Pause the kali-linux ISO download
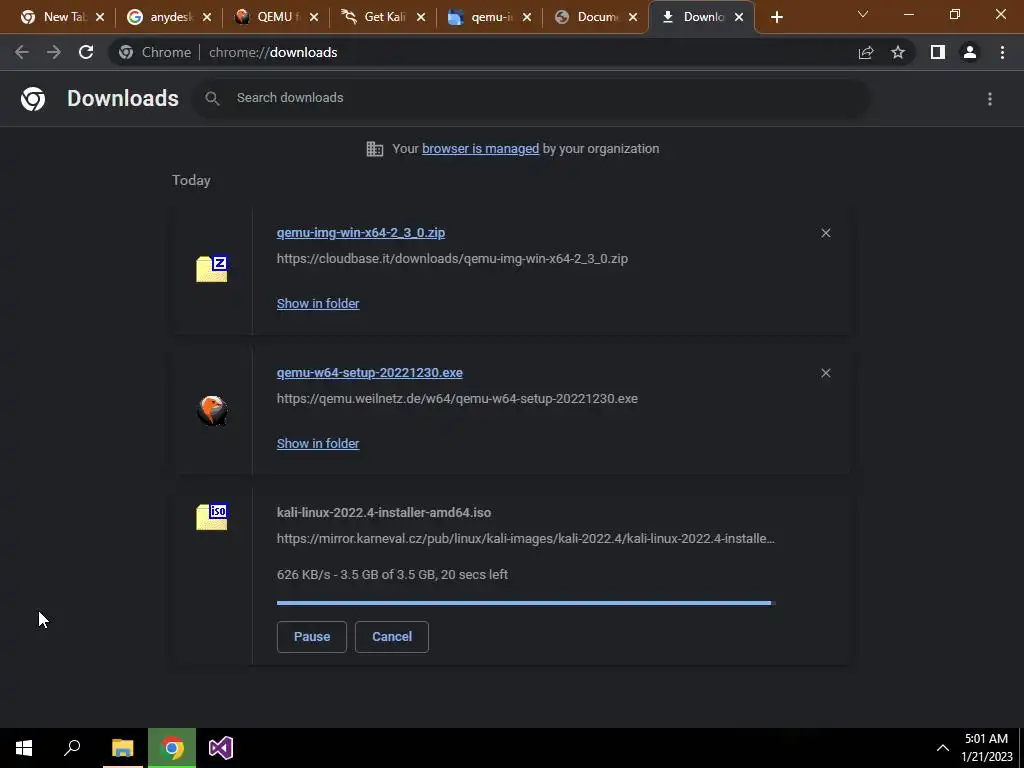The image size is (1024, 768). pos(312,637)
